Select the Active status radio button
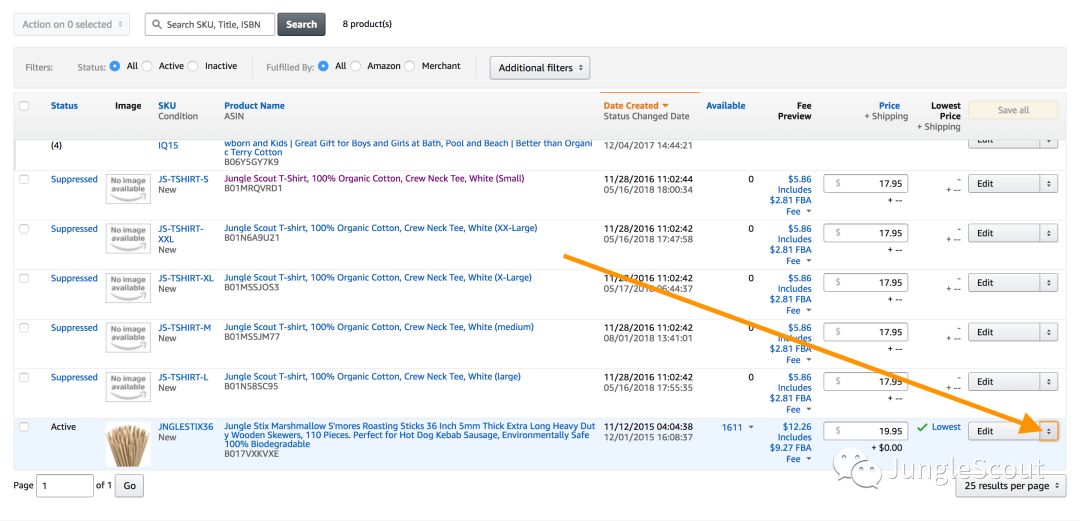This screenshot has width=1080, height=521. click(147, 66)
